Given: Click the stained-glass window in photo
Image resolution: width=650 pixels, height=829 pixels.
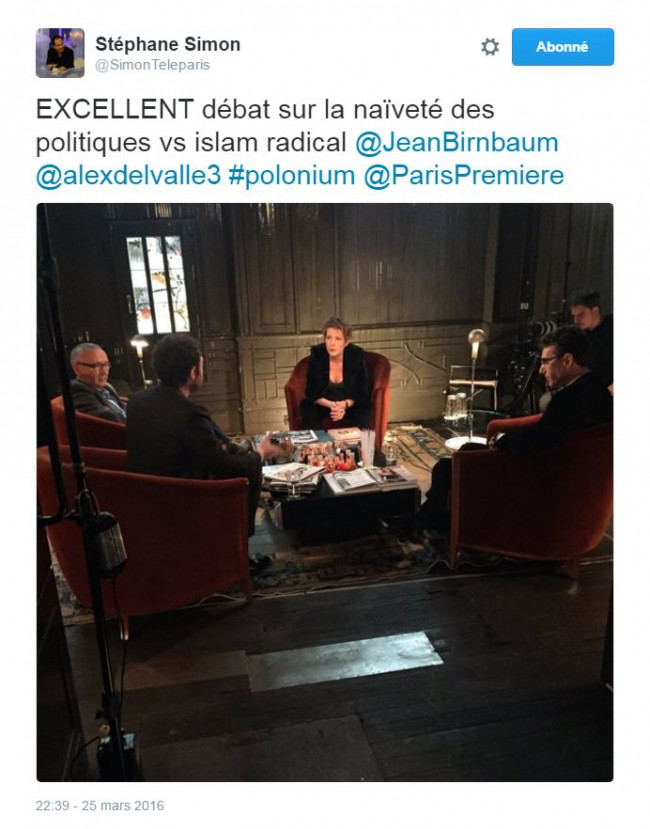Looking at the screenshot, I should (x=157, y=284).
